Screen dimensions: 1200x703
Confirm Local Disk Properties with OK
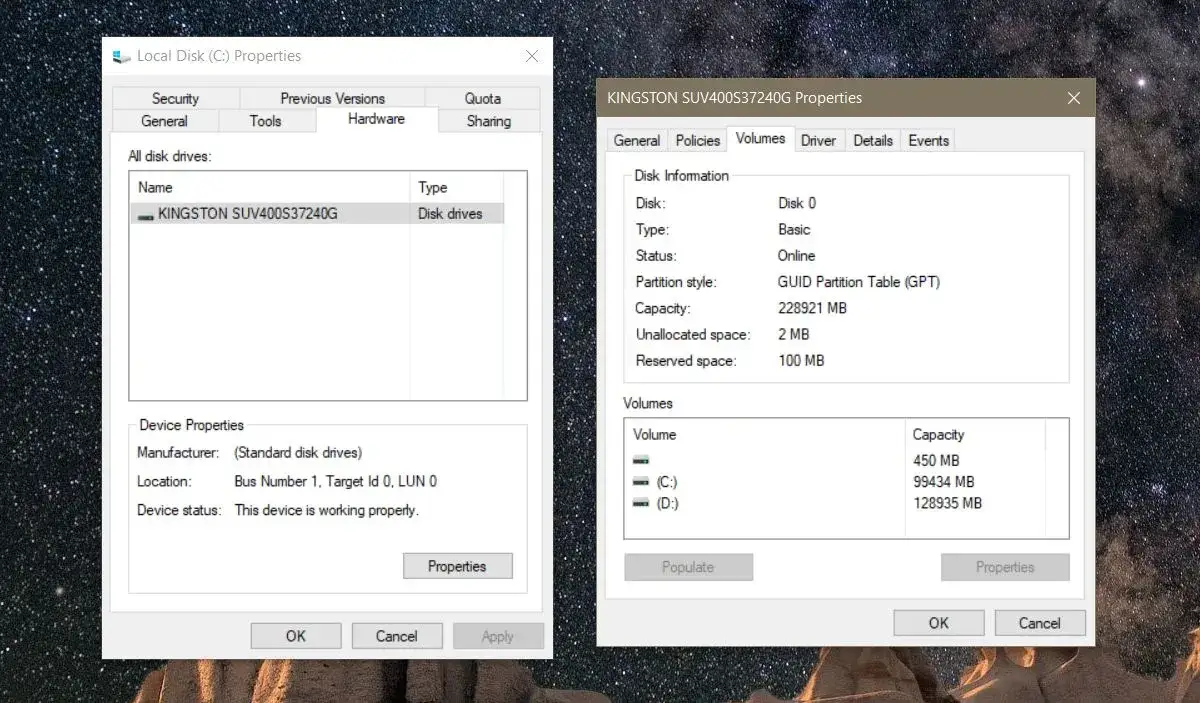click(x=295, y=635)
